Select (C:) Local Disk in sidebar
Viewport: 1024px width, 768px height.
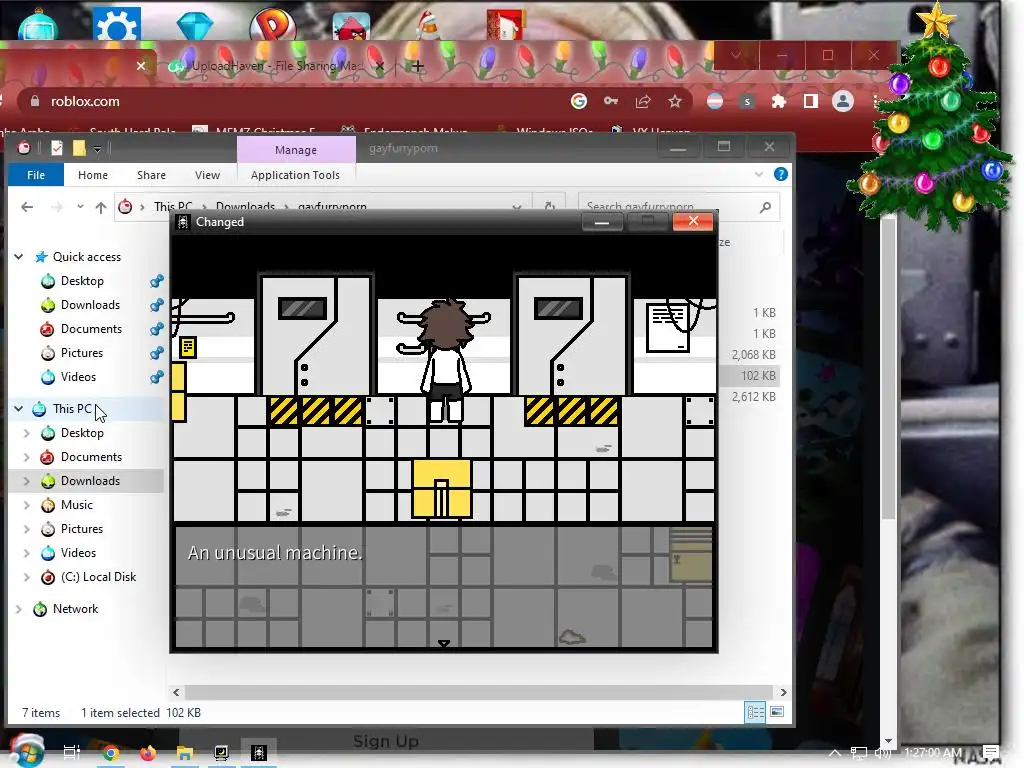coord(99,577)
